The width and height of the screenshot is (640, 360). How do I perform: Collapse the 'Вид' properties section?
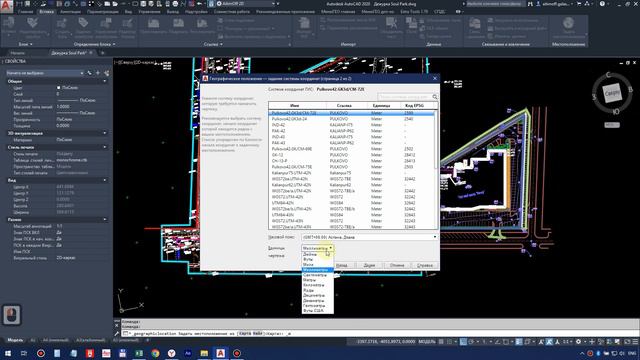point(104,180)
